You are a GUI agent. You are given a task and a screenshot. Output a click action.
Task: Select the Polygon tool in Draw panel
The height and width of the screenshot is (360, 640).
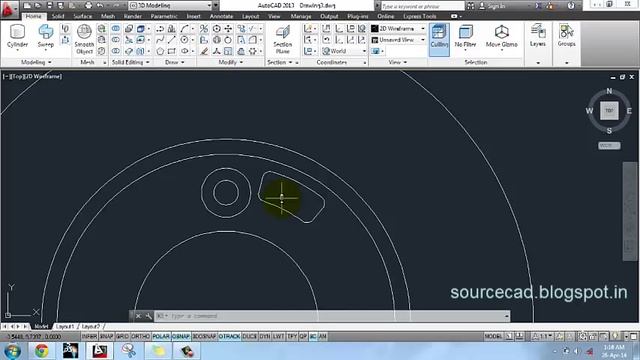160,51
